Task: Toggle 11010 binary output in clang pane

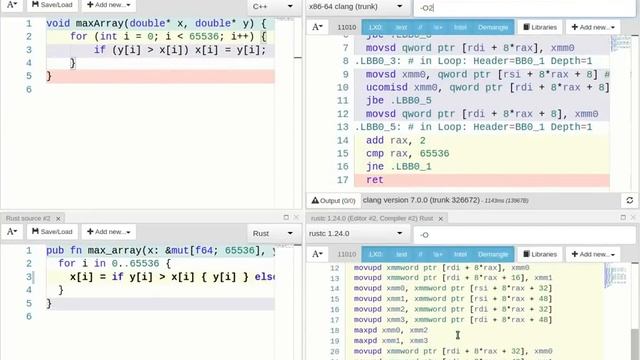Action: pyautogui.click(x=347, y=27)
